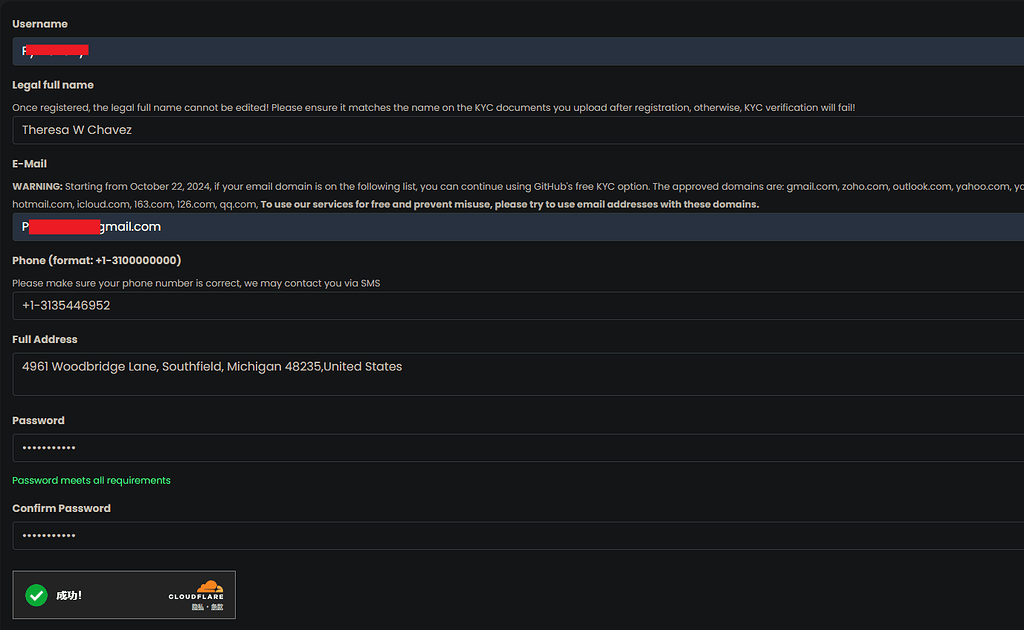Screen dimensions: 1024x630
Task: Click the green 'Password meets all requirements' message
Action: (91, 480)
